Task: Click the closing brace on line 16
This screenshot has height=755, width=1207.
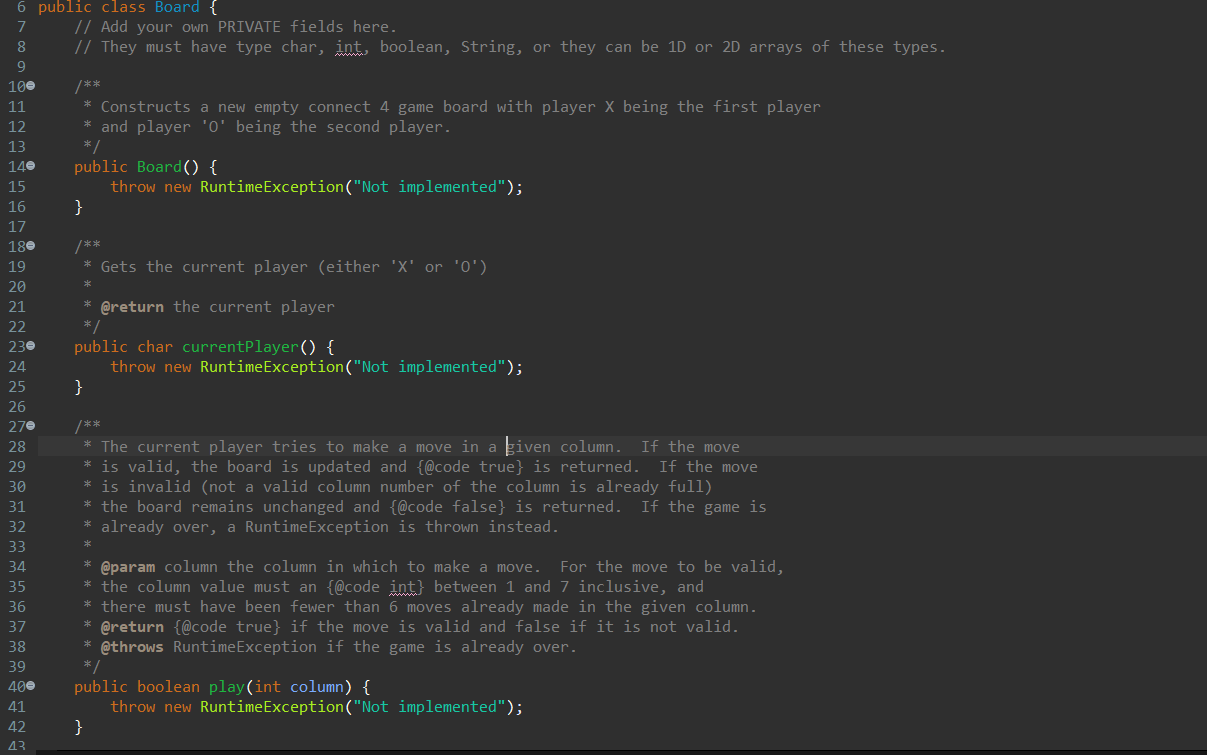Action: click(78, 207)
